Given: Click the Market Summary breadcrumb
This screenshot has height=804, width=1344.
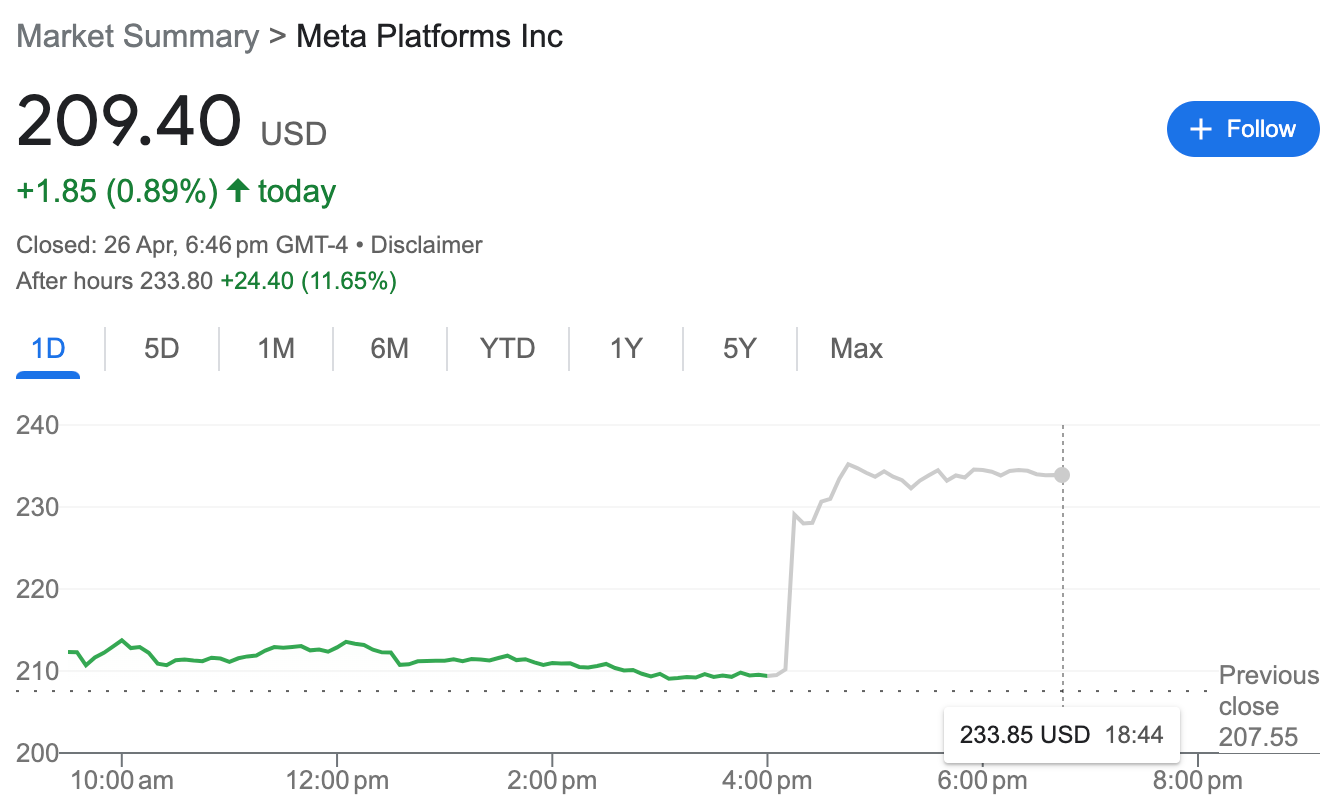Looking at the screenshot, I should pyautogui.click(x=138, y=37).
